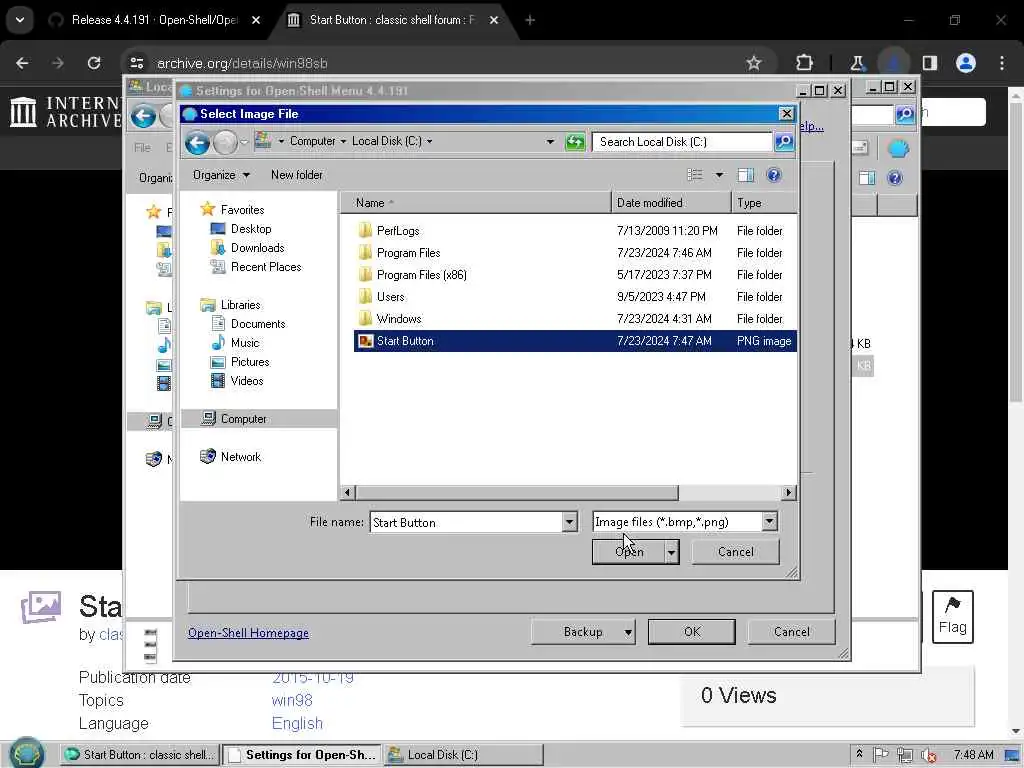The image size is (1024, 768).
Task: Open a new browser tab
Action: click(530, 20)
